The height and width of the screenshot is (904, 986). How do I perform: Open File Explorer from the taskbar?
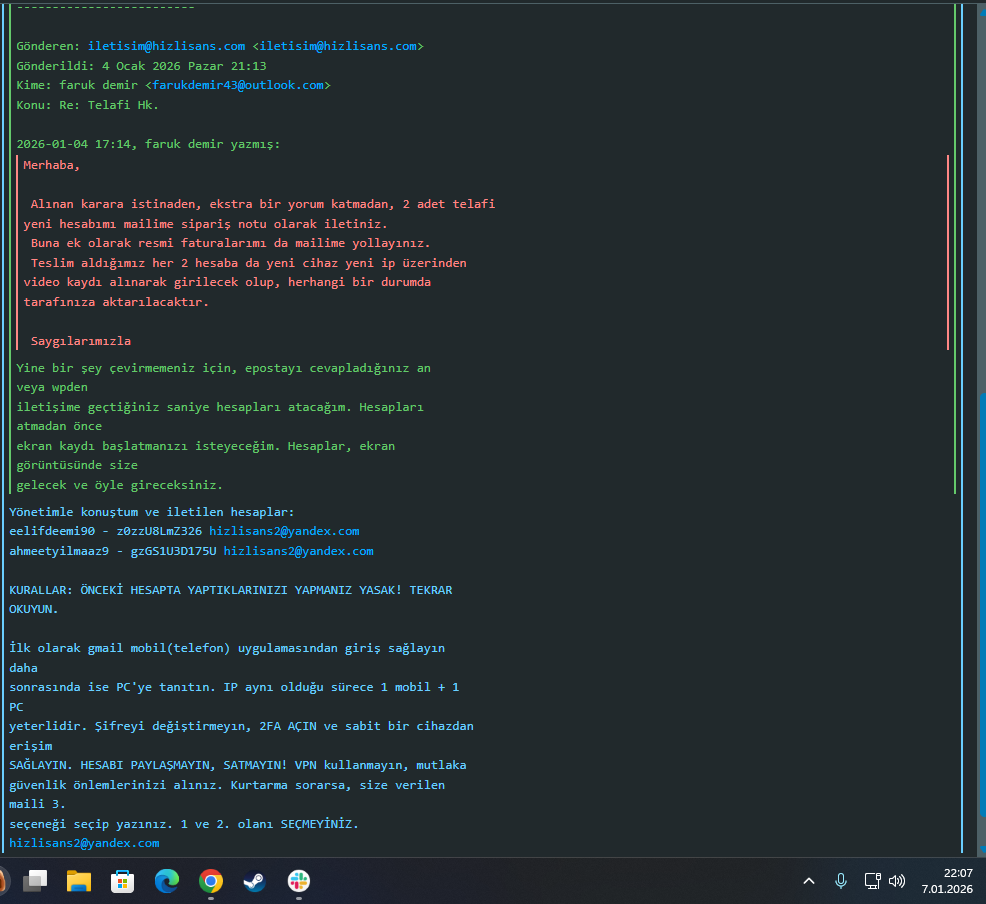(x=79, y=881)
